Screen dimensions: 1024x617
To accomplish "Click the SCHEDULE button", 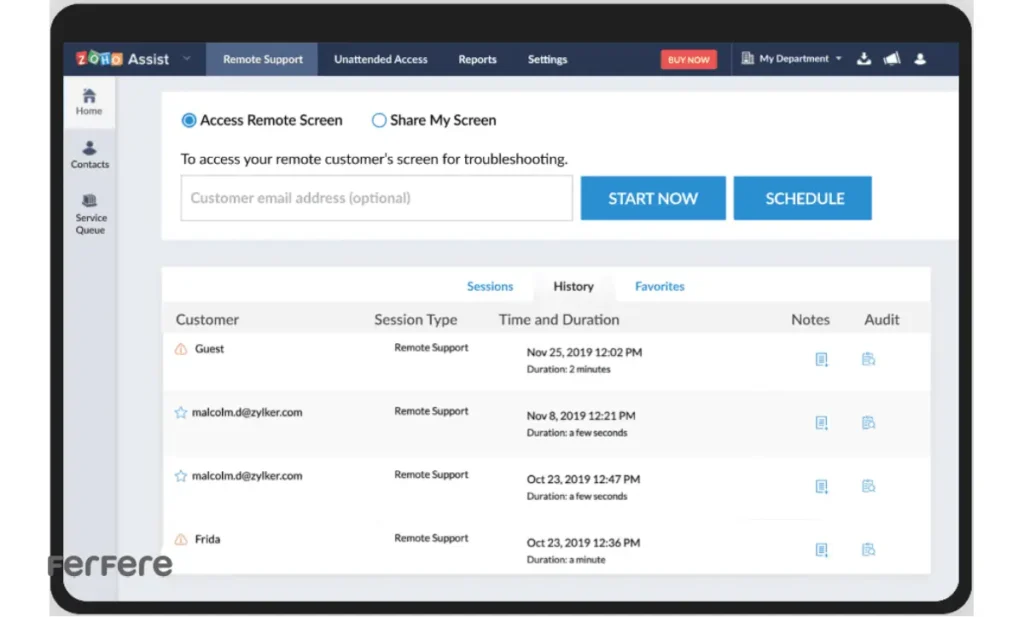I will point(803,198).
